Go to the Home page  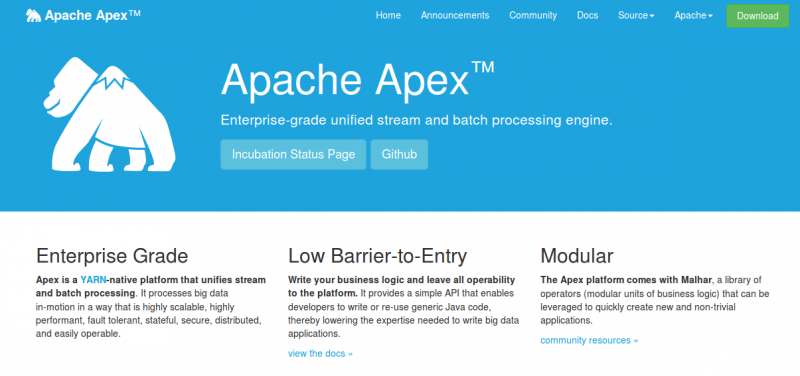(388, 15)
